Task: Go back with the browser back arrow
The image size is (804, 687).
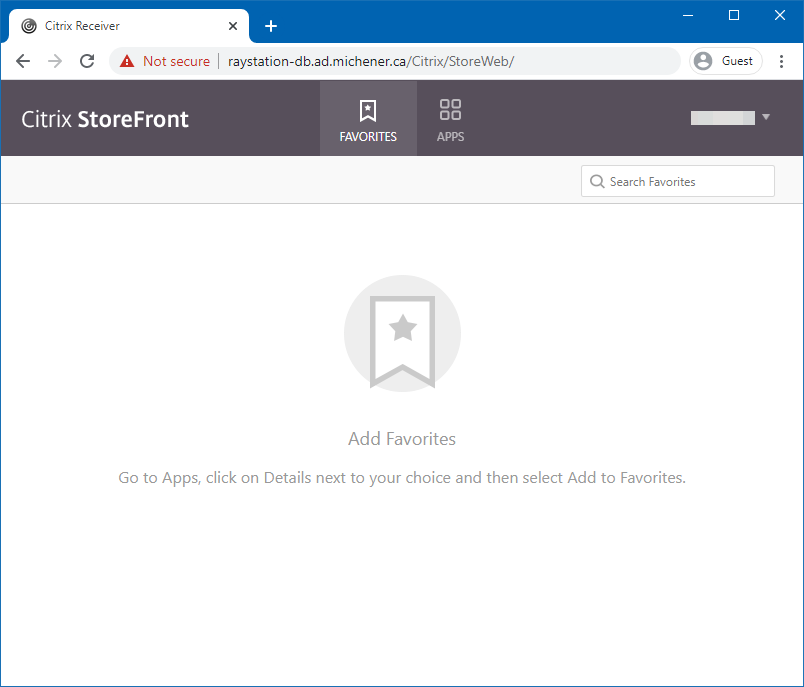Action: pyautogui.click(x=23, y=61)
